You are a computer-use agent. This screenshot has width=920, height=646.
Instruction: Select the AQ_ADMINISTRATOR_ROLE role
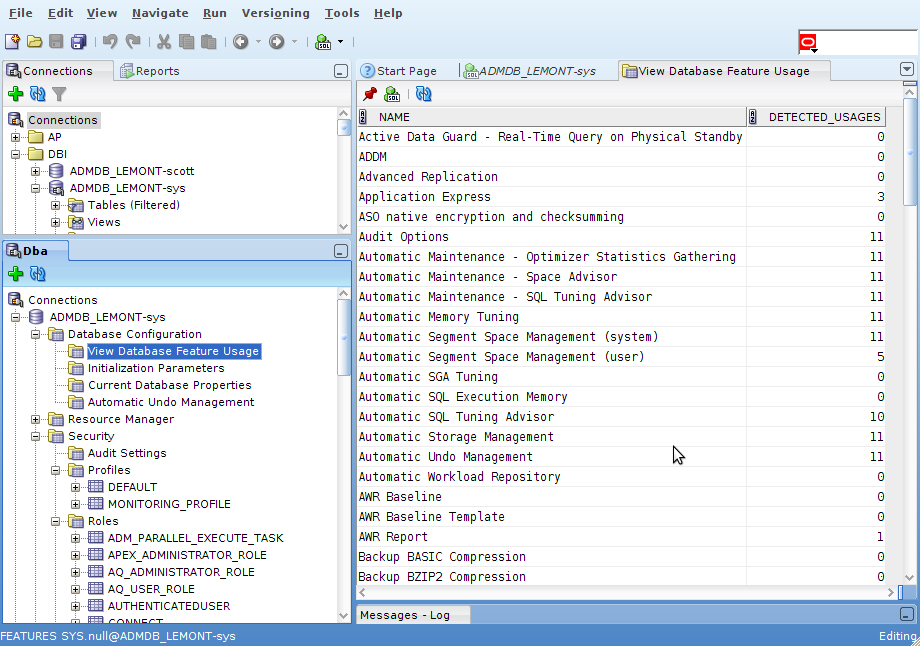pyautogui.click(x=181, y=572)
